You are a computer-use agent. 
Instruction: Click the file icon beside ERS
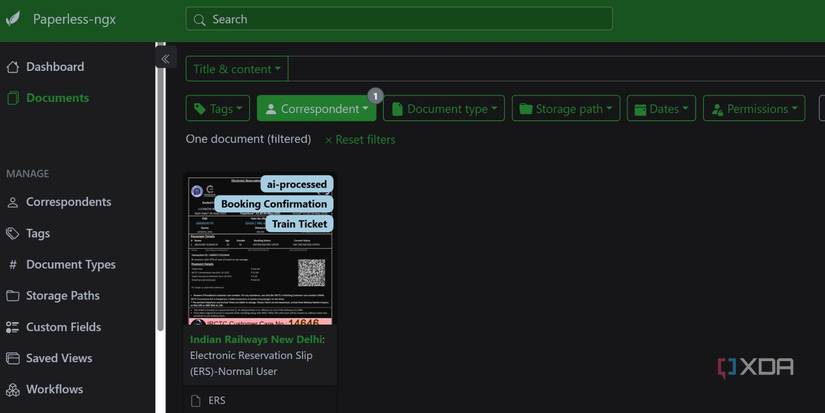[x=196, y=401]
